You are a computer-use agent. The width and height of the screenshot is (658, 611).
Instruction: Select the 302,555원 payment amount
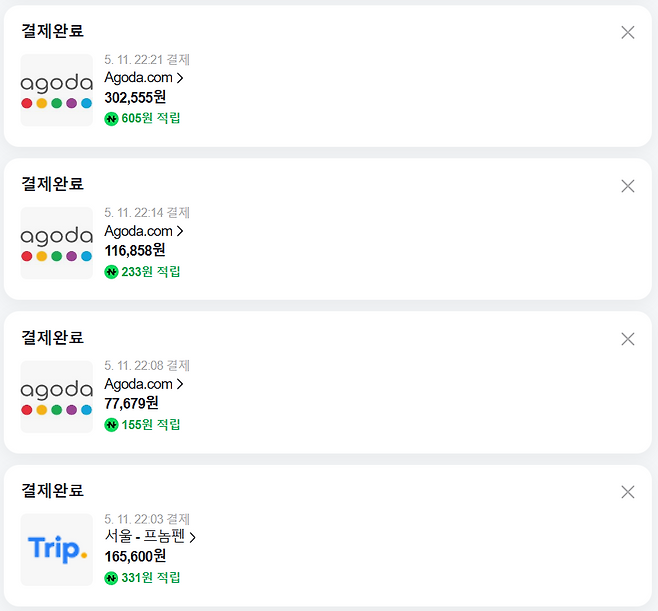(x=135, y=97)
